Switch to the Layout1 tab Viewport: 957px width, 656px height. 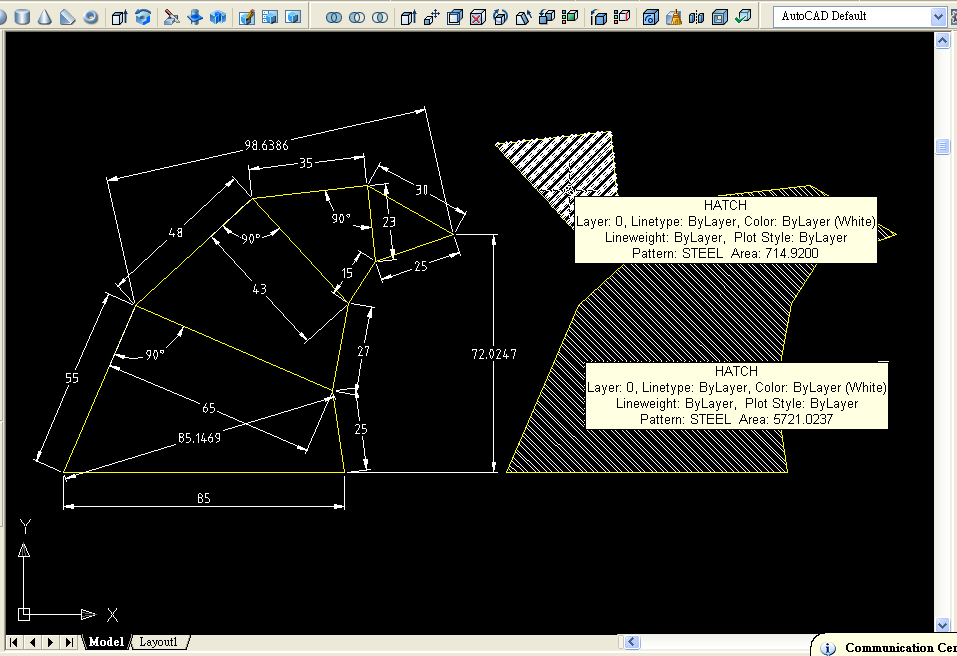point(159,641)
